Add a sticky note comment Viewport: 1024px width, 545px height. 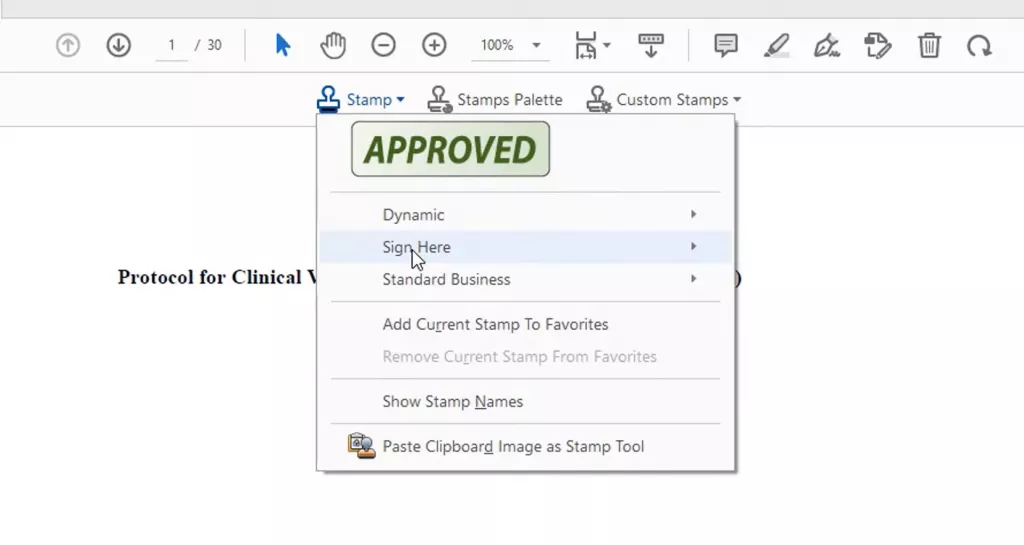click(726, 46)
